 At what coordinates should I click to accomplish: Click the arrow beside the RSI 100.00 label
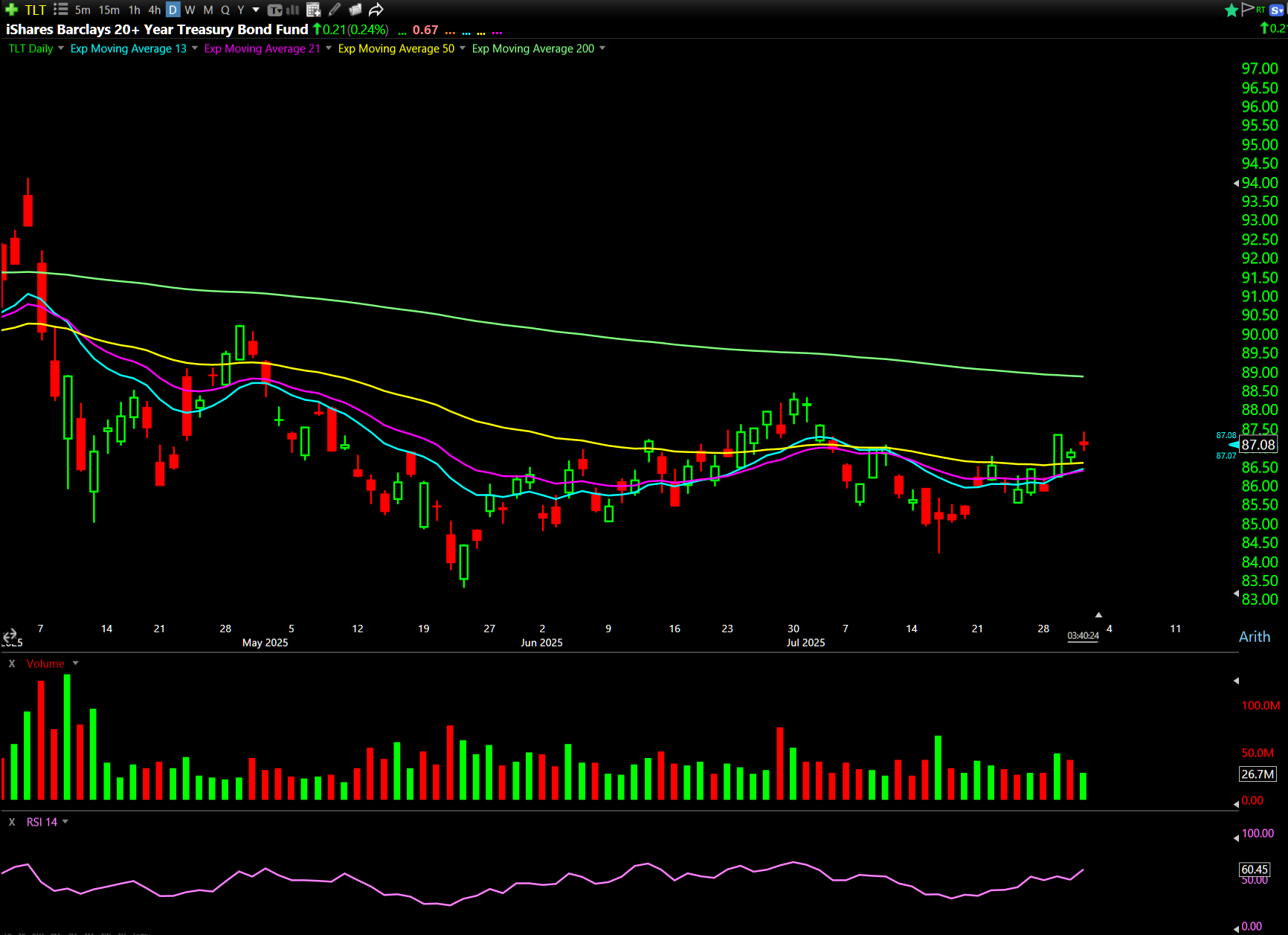pyautogui.click(x=1236, y=837)
